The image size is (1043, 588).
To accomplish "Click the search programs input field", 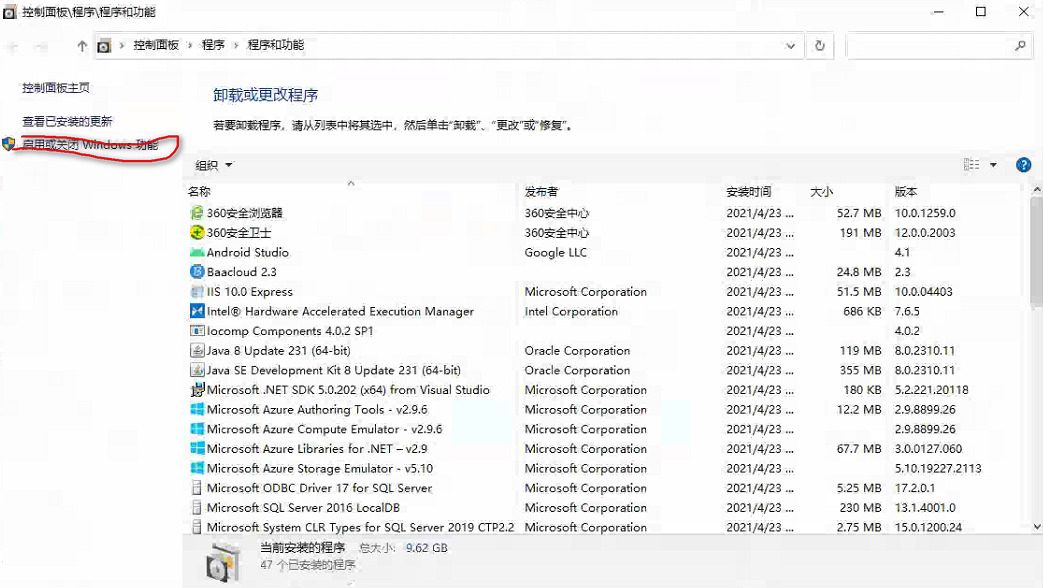I will coord(930,45).
